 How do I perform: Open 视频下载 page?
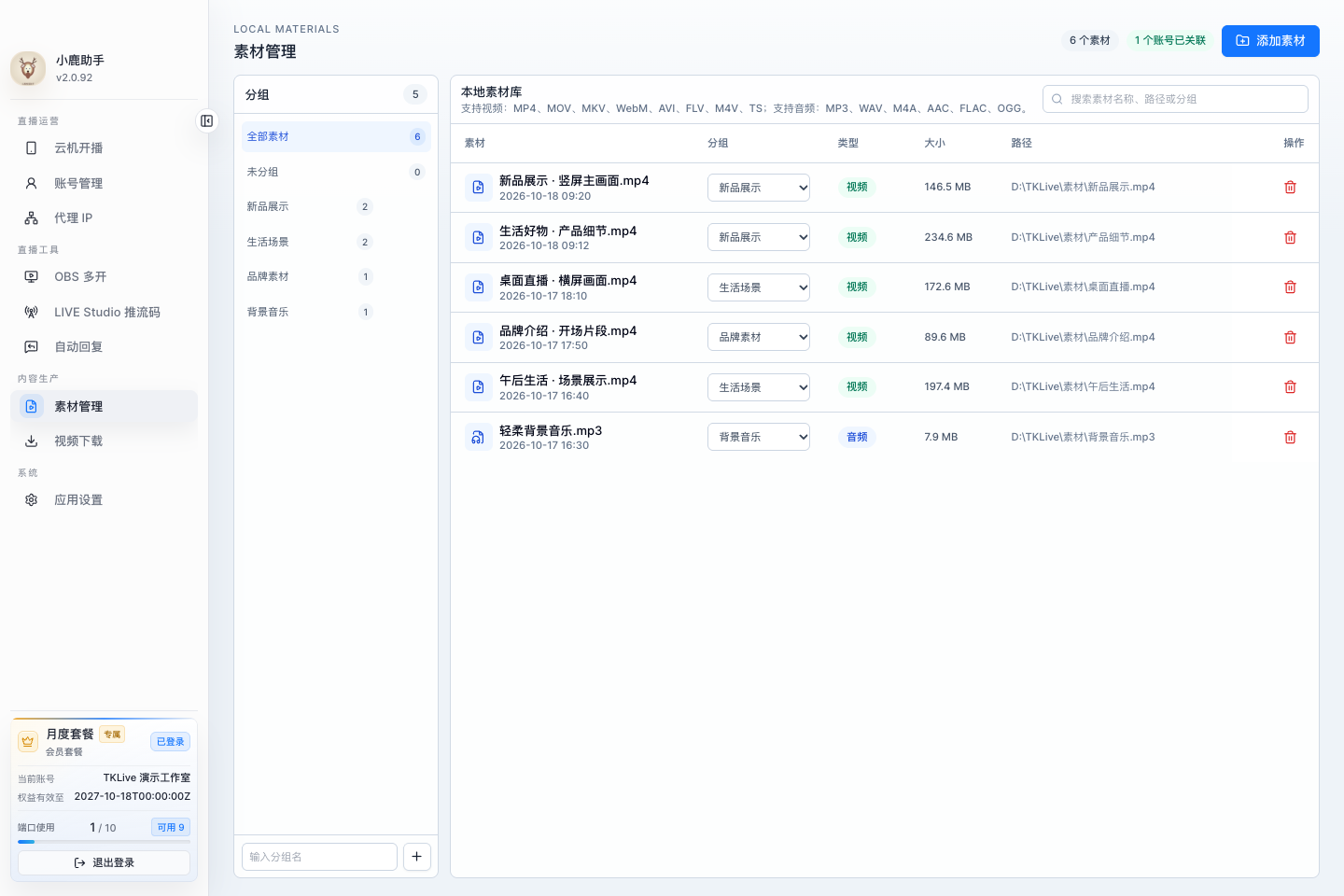(105, 441)
